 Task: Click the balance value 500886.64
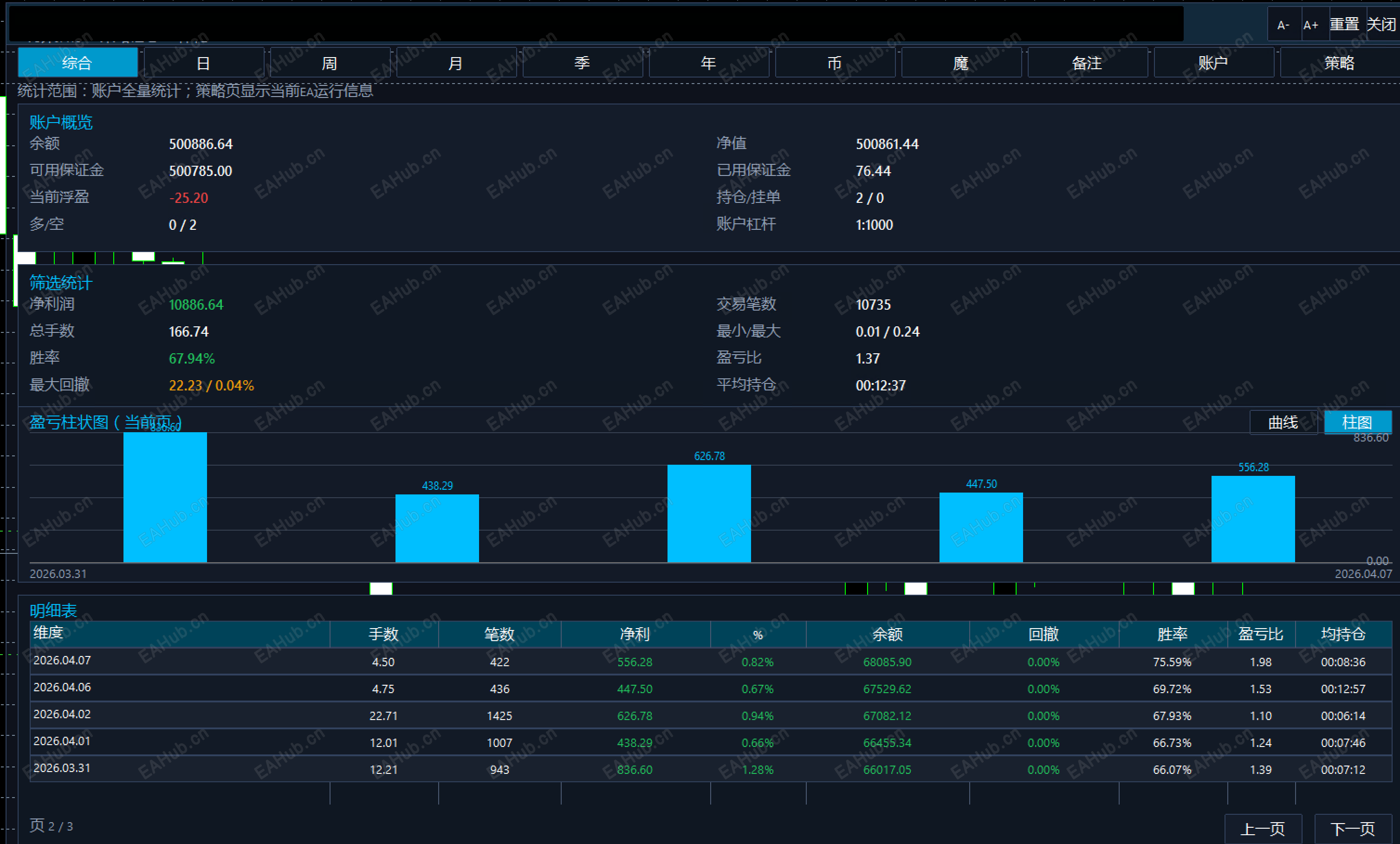point(201,144)
